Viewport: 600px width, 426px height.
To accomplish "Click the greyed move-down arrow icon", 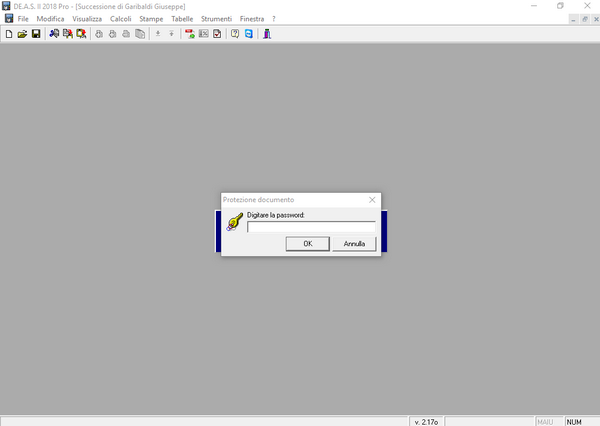I will pos(158,34).
